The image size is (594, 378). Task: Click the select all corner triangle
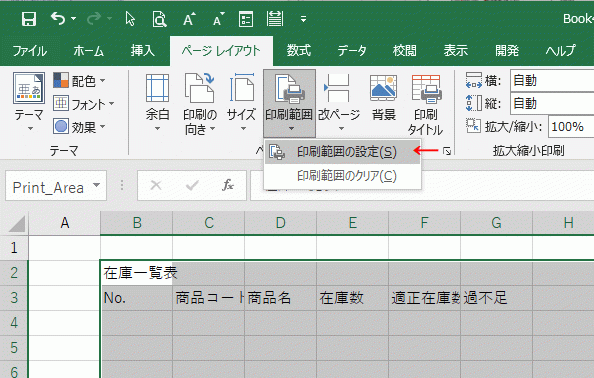coord(16,223)
